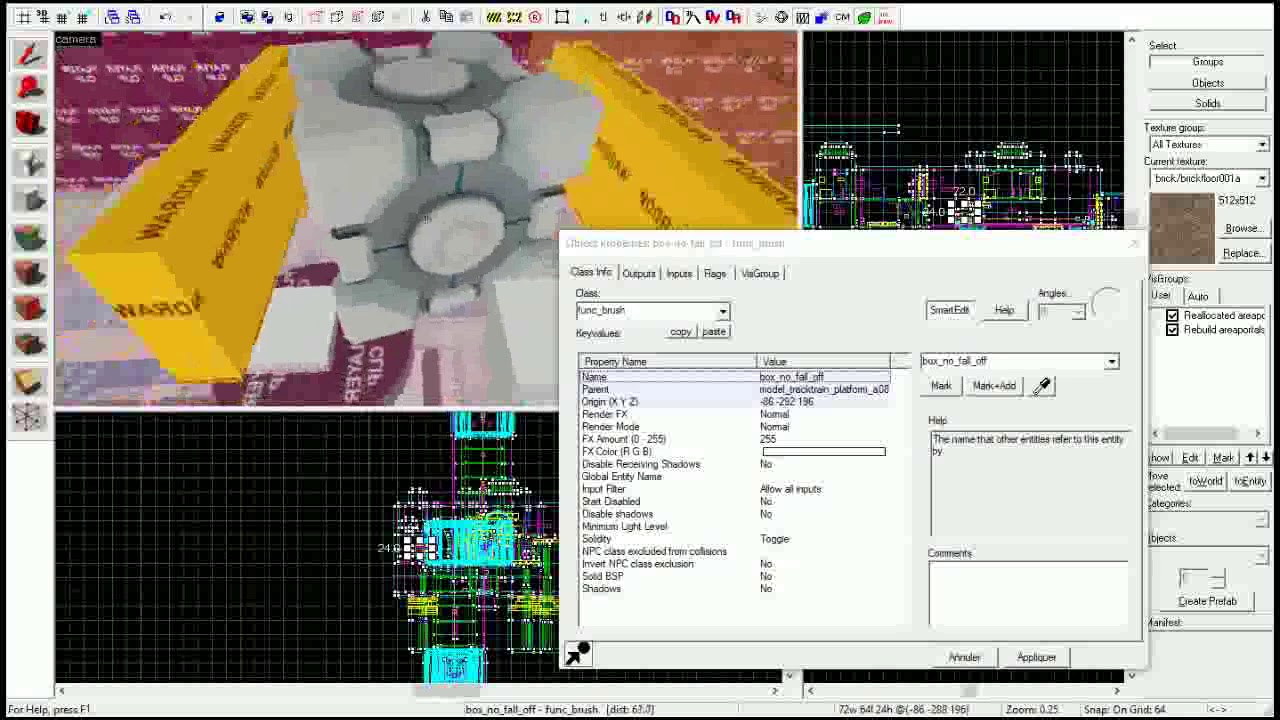
Task: Toggle the SmartEdit button
Action: coord(949,310)
